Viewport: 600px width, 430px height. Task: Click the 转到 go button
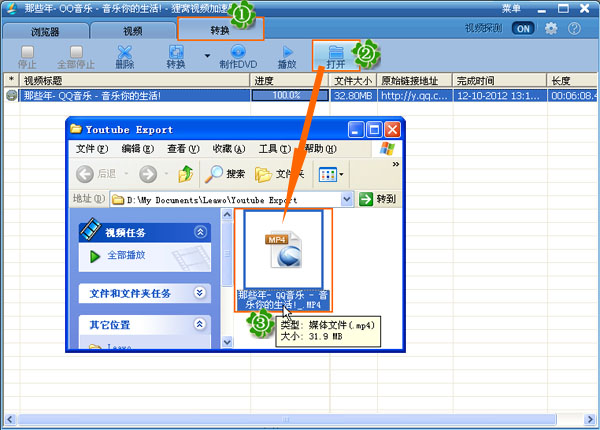pos(378,199)
